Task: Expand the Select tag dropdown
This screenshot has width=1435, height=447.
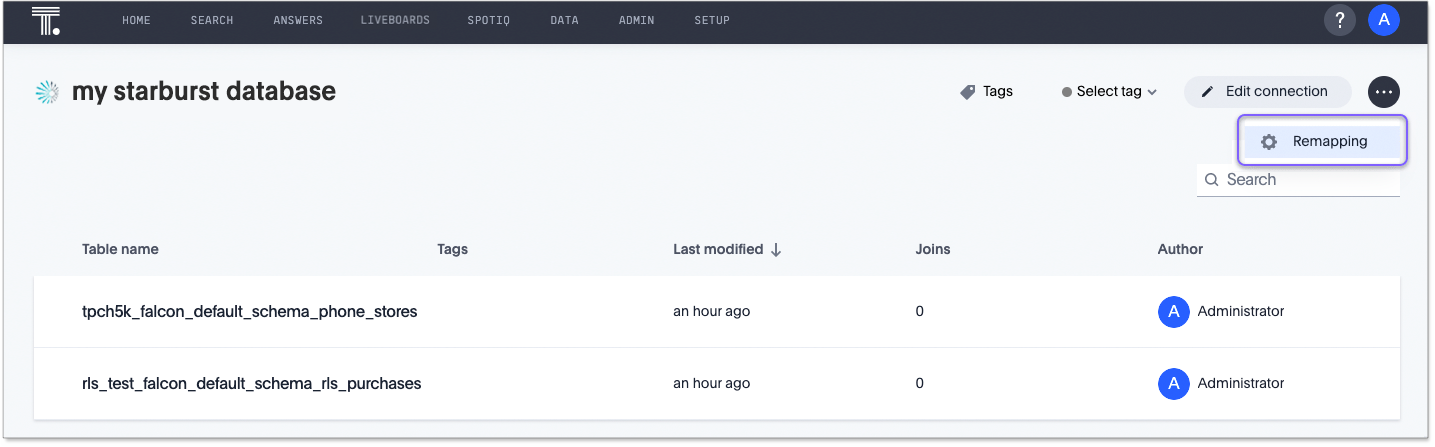Action: 1110,92
